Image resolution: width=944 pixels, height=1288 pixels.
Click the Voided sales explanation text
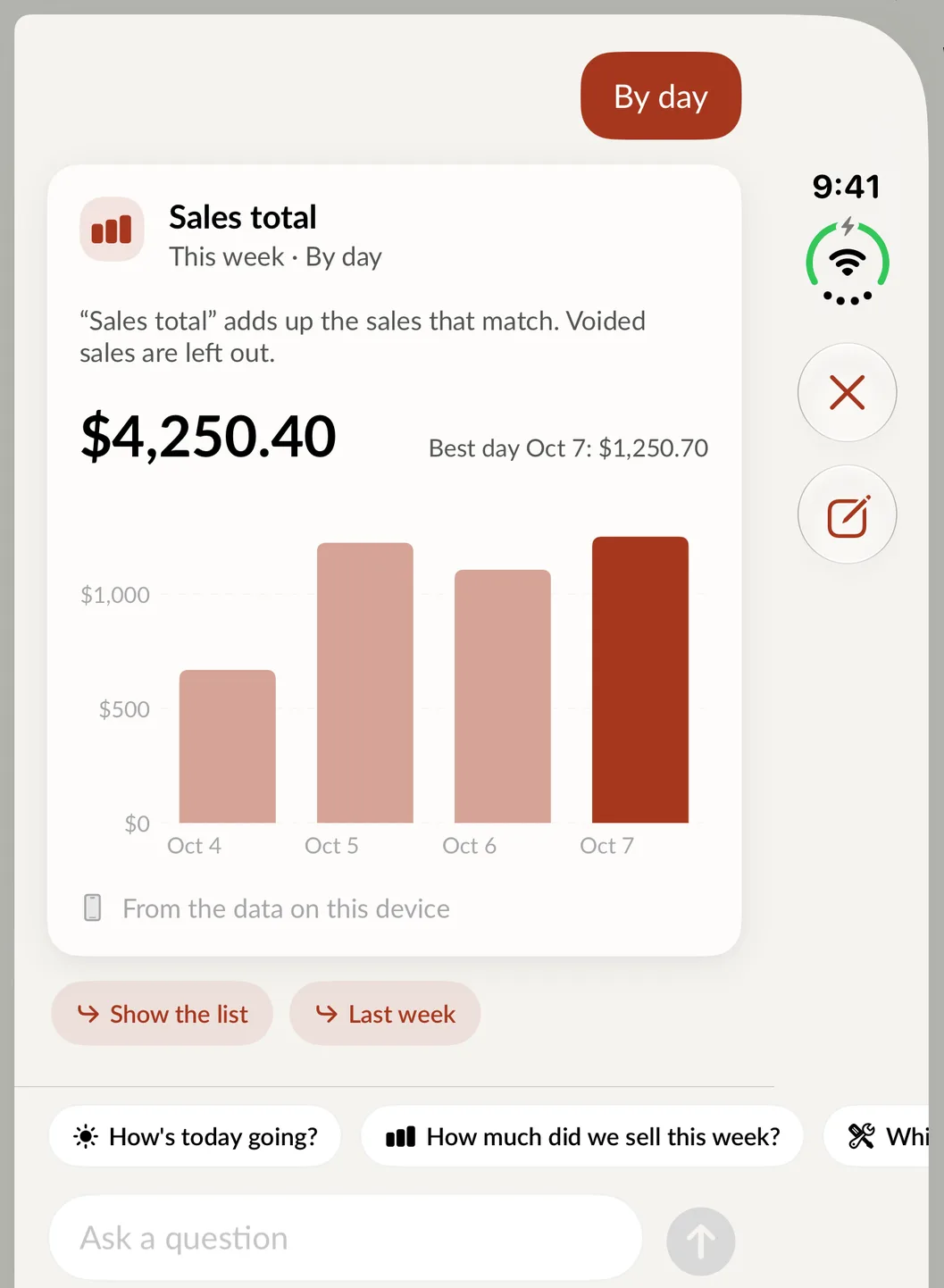[x=363, y=337]
